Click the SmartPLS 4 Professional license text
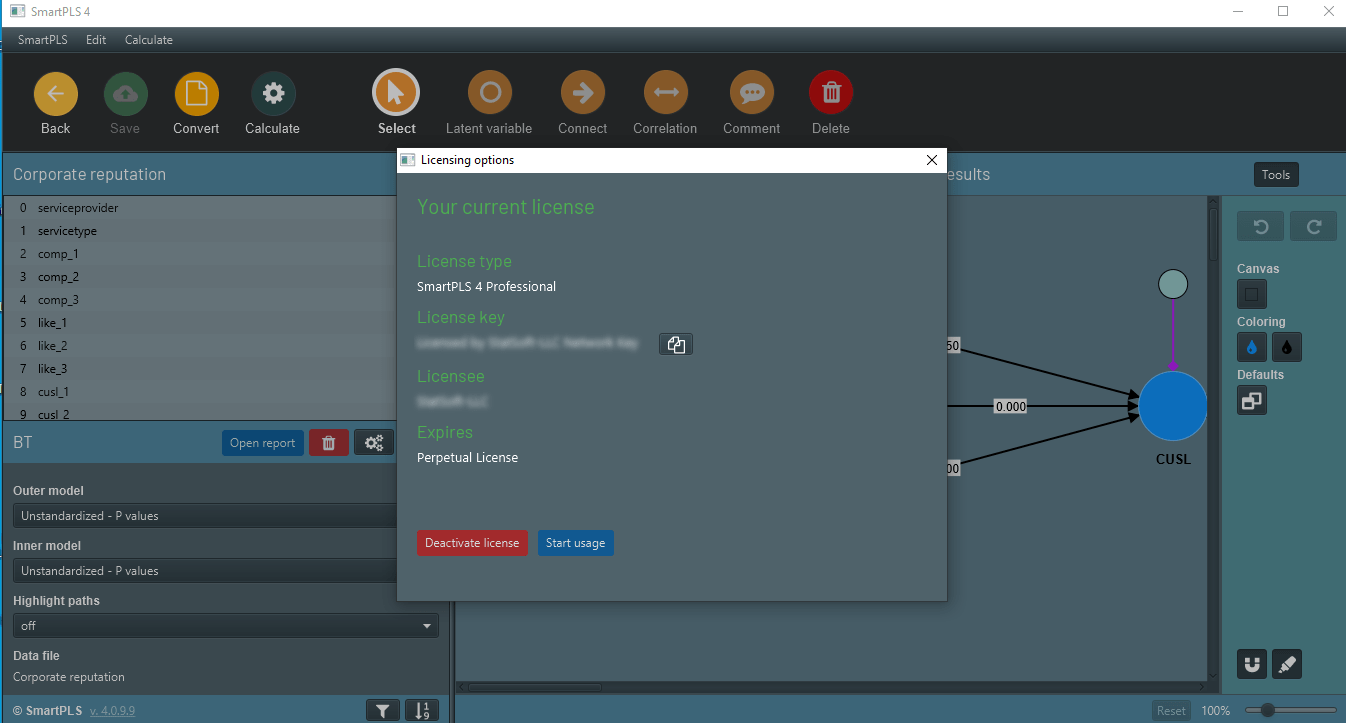 click(486, 287)
